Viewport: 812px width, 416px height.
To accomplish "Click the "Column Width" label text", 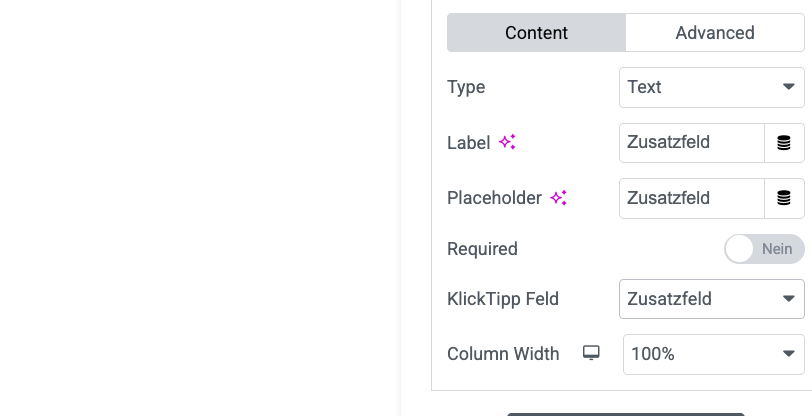I will pyautogui.click(x=503, y=354).
